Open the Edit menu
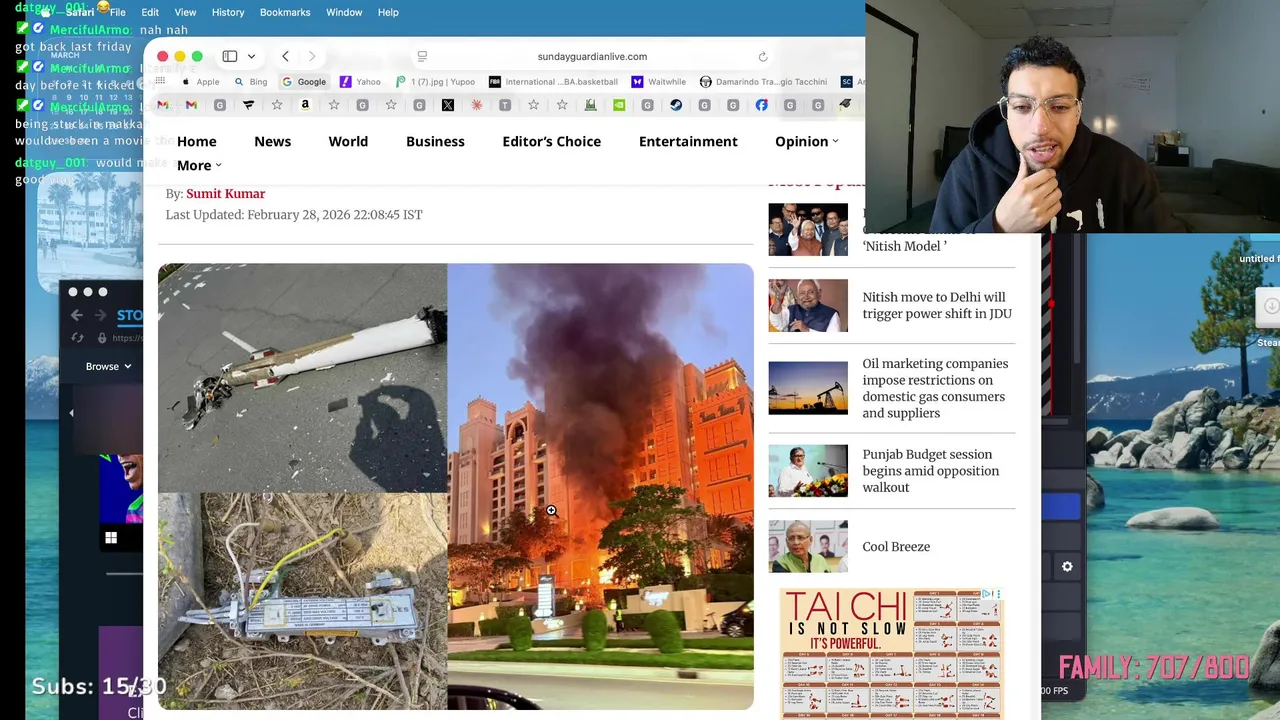This screenshot has width=1280, height=720. (150, 12)
